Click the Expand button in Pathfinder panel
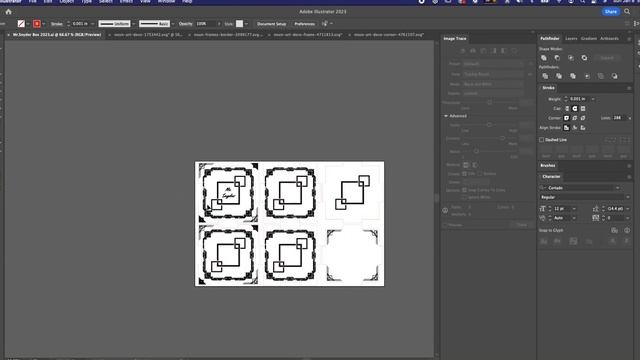This screenshot has height=360, width=640. [607, 58]
